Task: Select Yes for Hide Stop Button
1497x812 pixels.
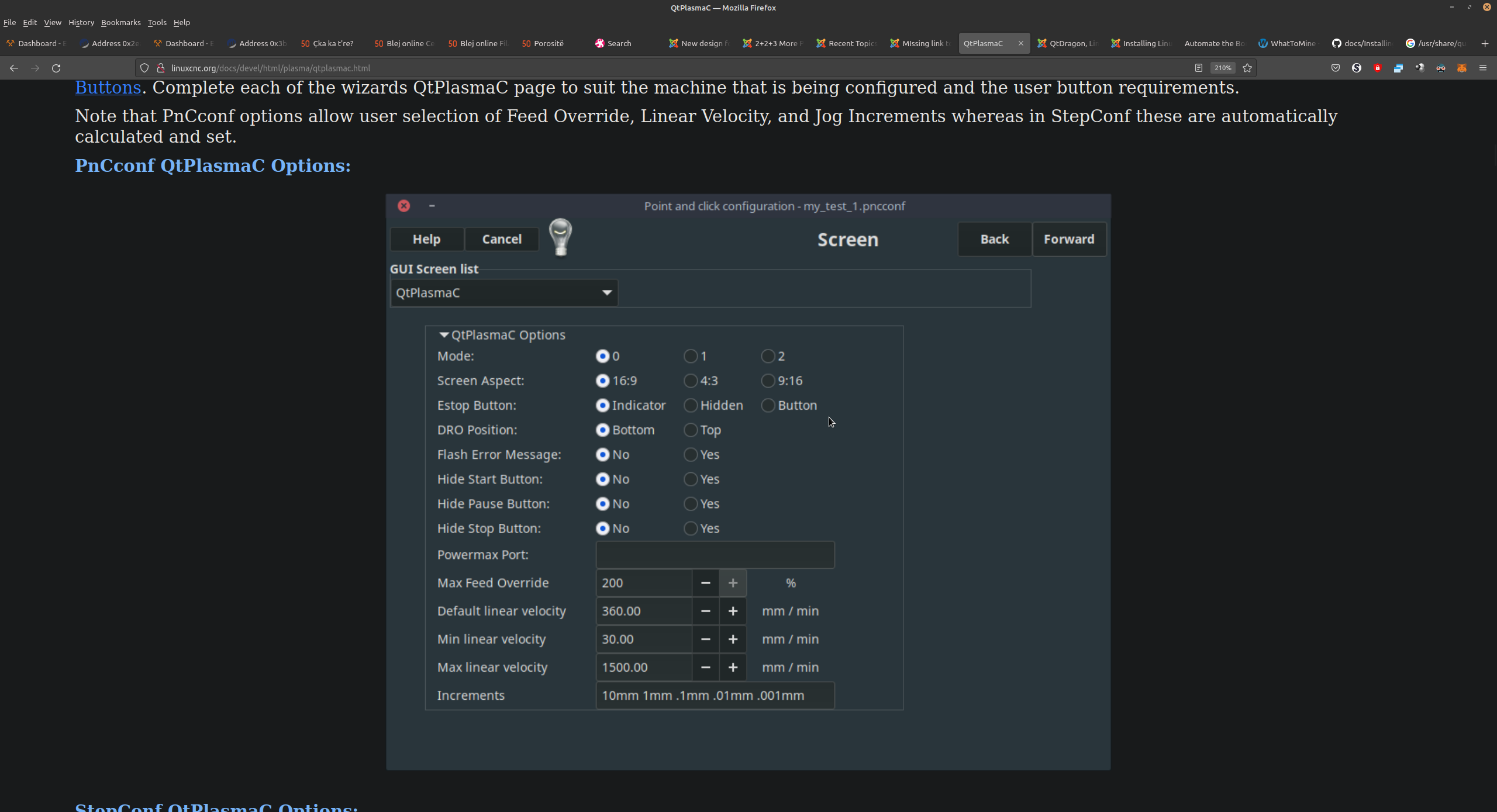Action: pyautogui.click(x=691, y=528)
